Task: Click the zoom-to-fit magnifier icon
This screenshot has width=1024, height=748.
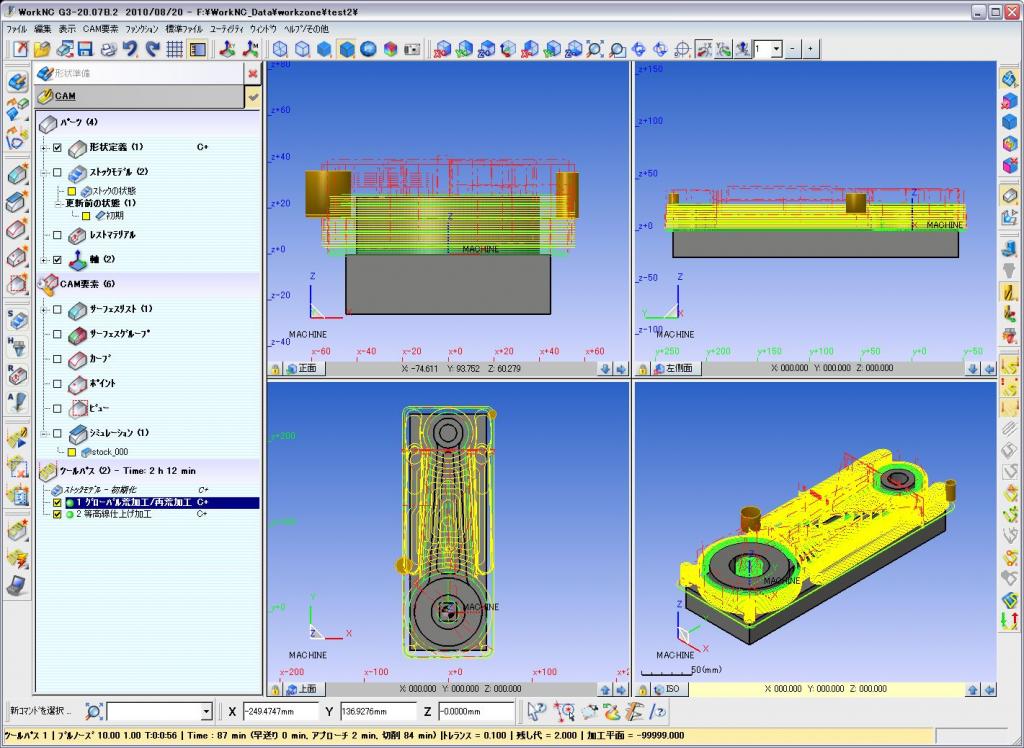Action: (595, 49)
